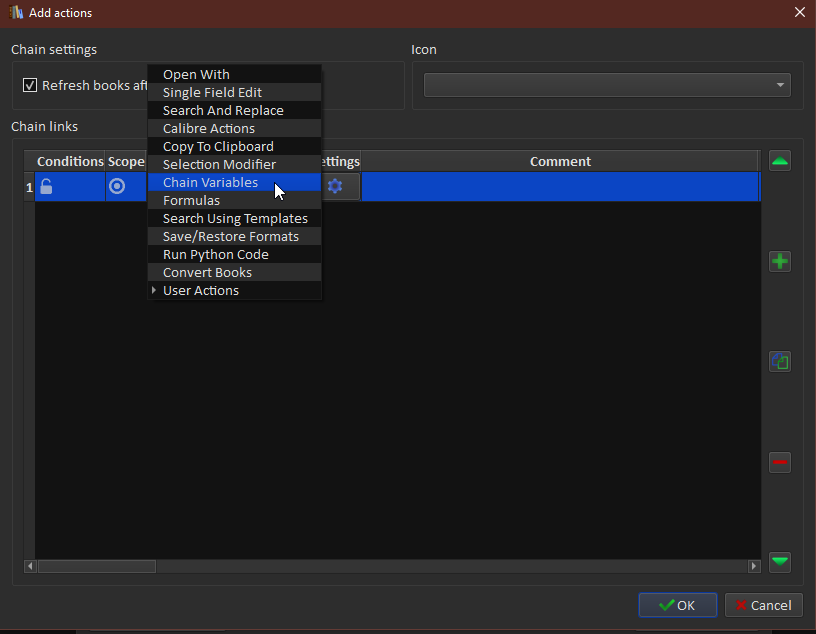Screen dimensions: 816x634
Task: Click the calibre books icon in title bar
Action: [x=16, y=12]
